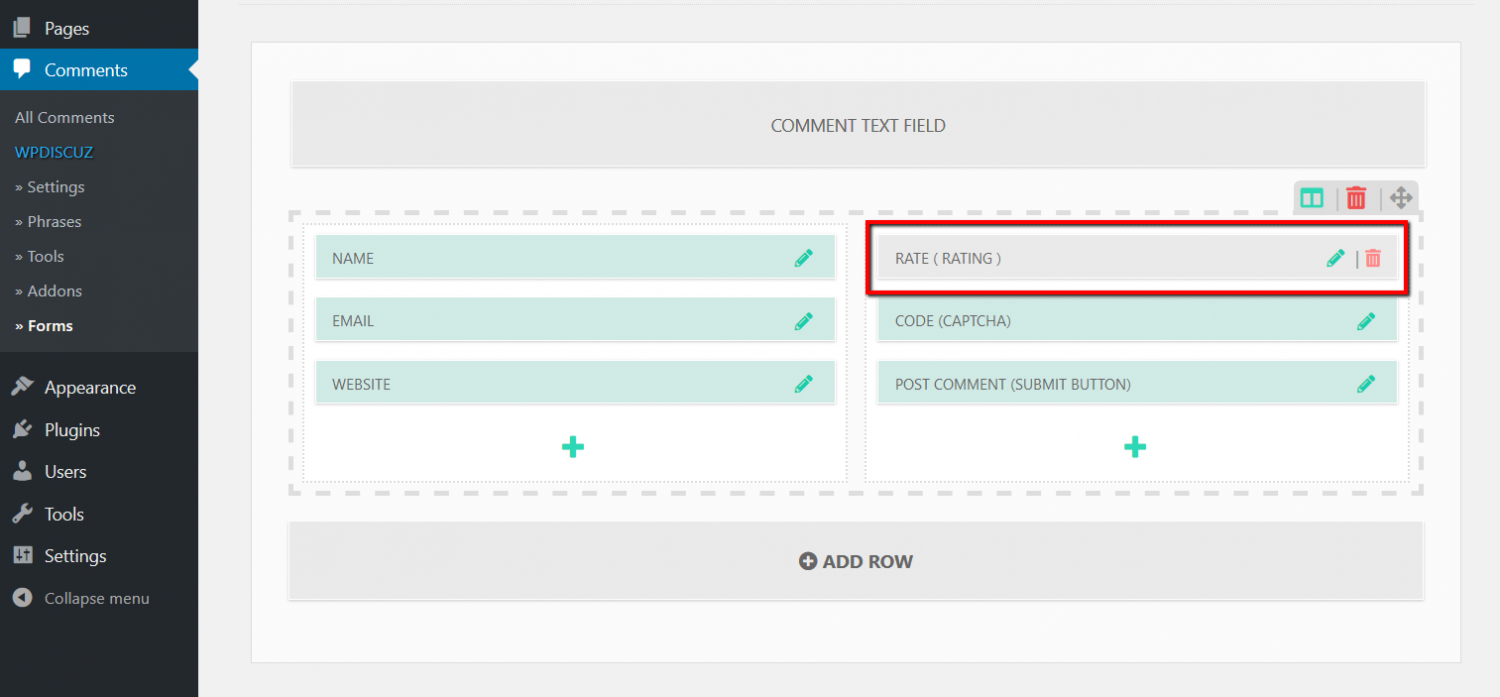Edit the RATE (RATING) field
The width and height of the screenshot is (1500, 697).
click(x=1336, y=257)
